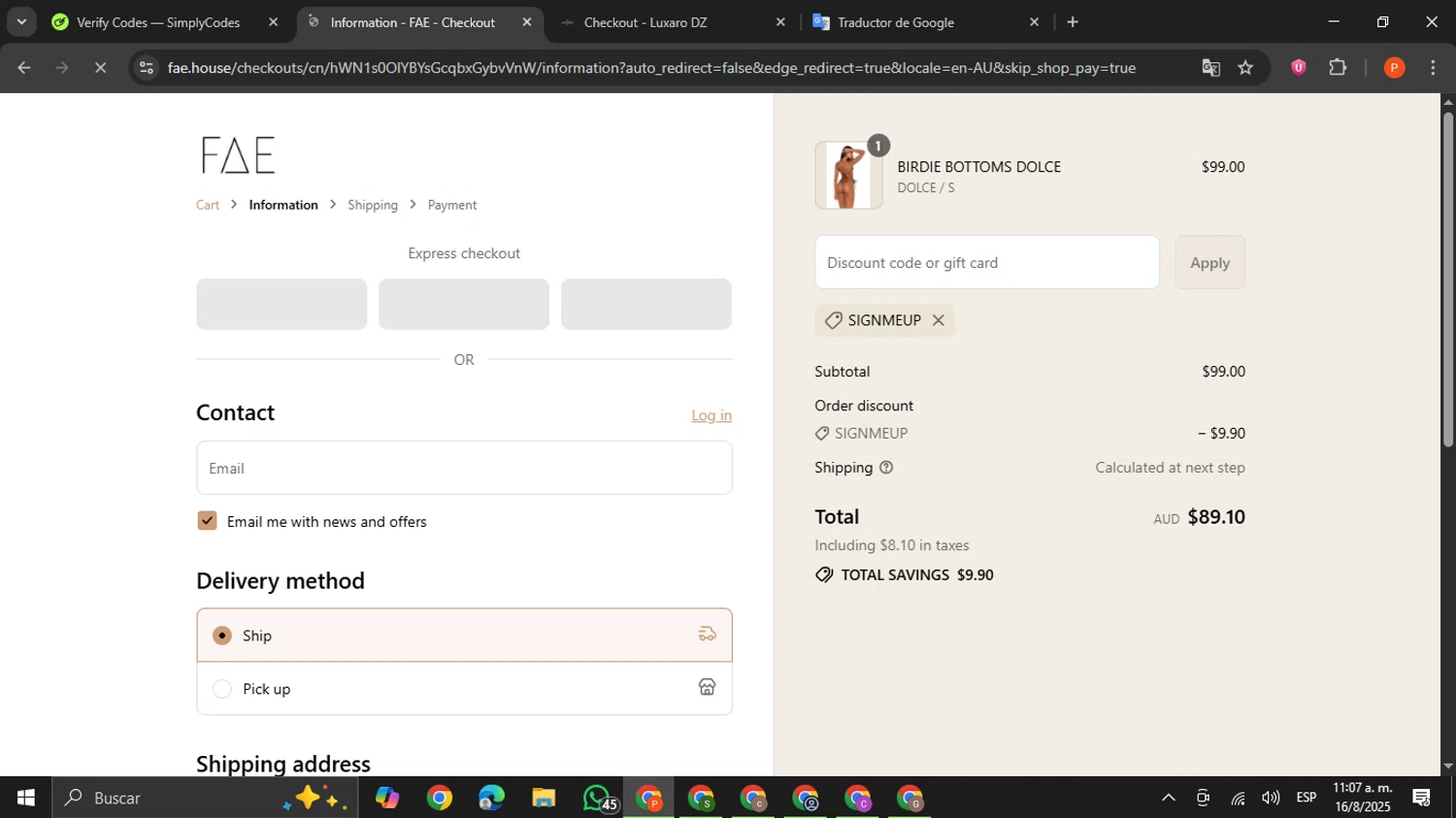1456x818 pixels.
Task: Open the clock and calendar at 11:07 a. m.
Action: (1362, 798)
